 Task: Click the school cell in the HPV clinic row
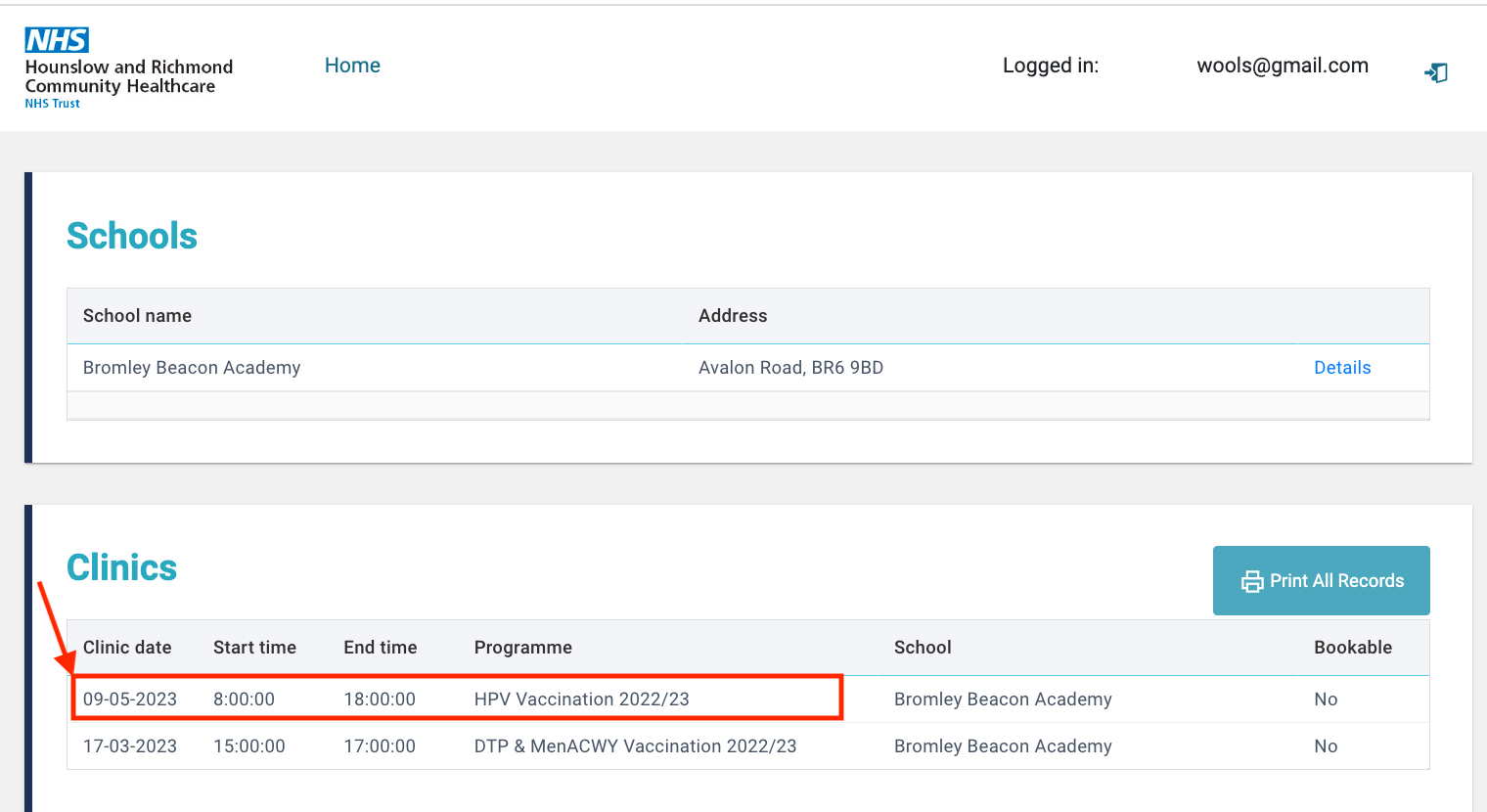click(1003, 699)
